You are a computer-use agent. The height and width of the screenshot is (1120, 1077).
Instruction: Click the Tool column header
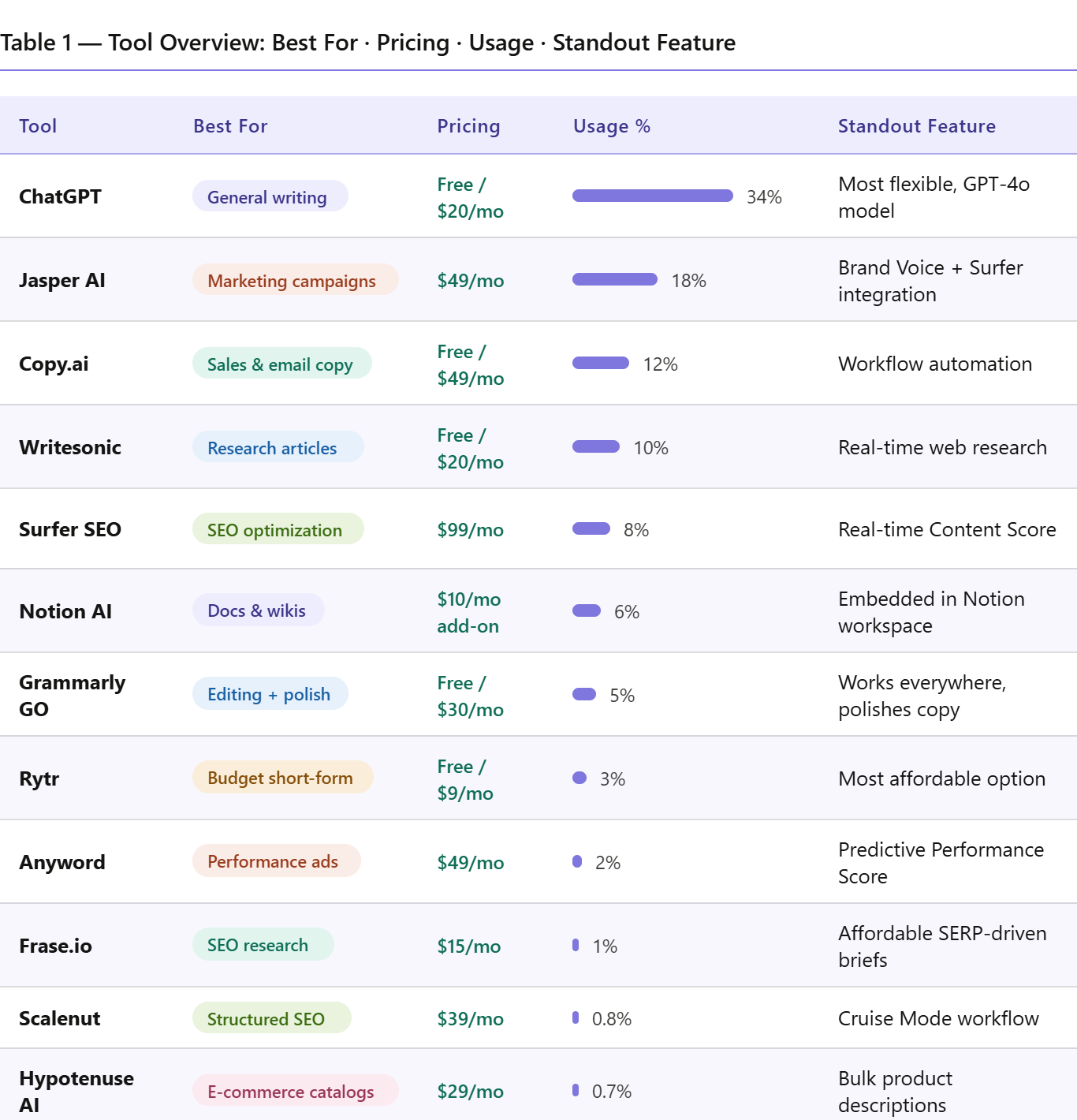pos(38,126)
